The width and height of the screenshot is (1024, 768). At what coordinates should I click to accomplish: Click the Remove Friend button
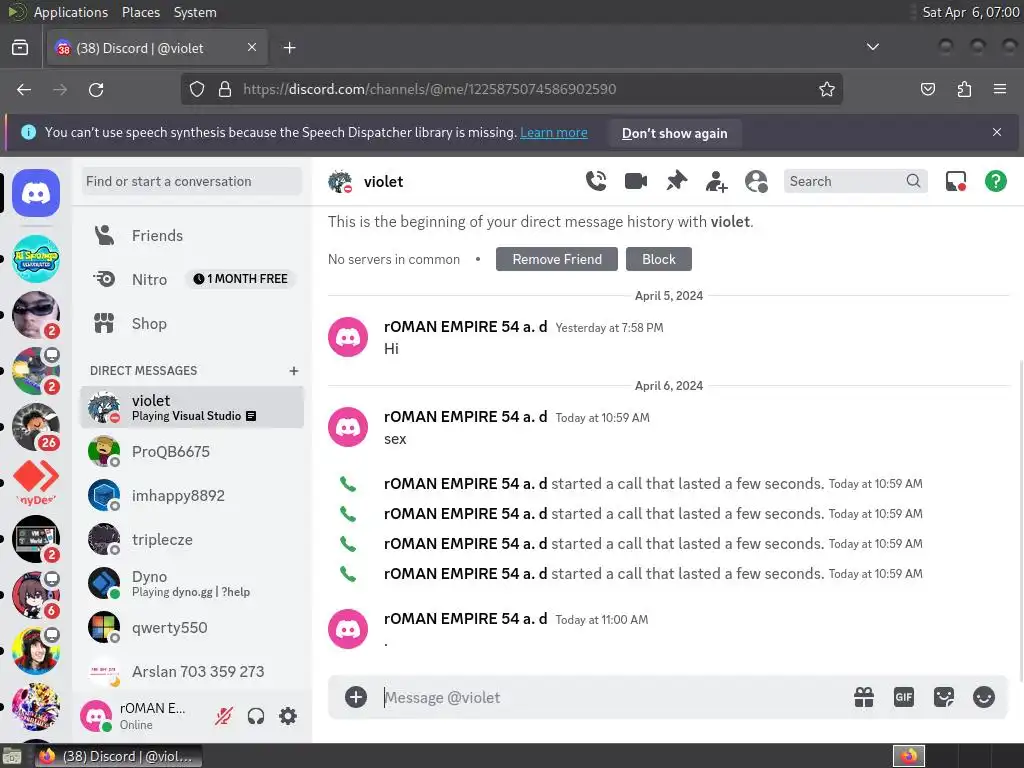tap(557, 259)
